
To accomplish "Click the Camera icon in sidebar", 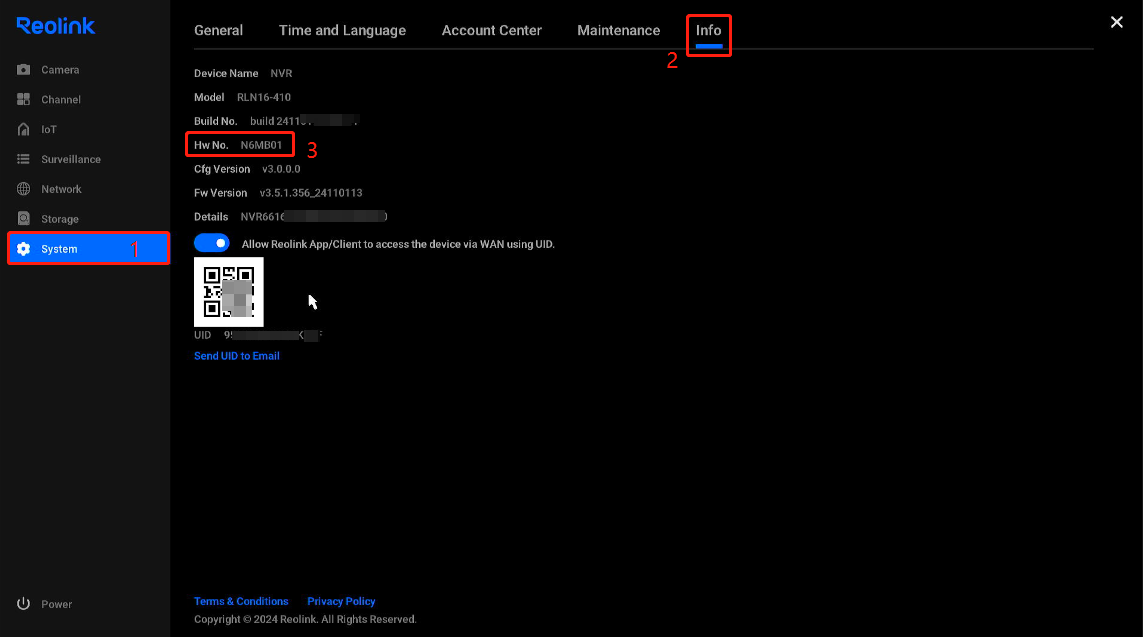I will [x=24, y=70].
